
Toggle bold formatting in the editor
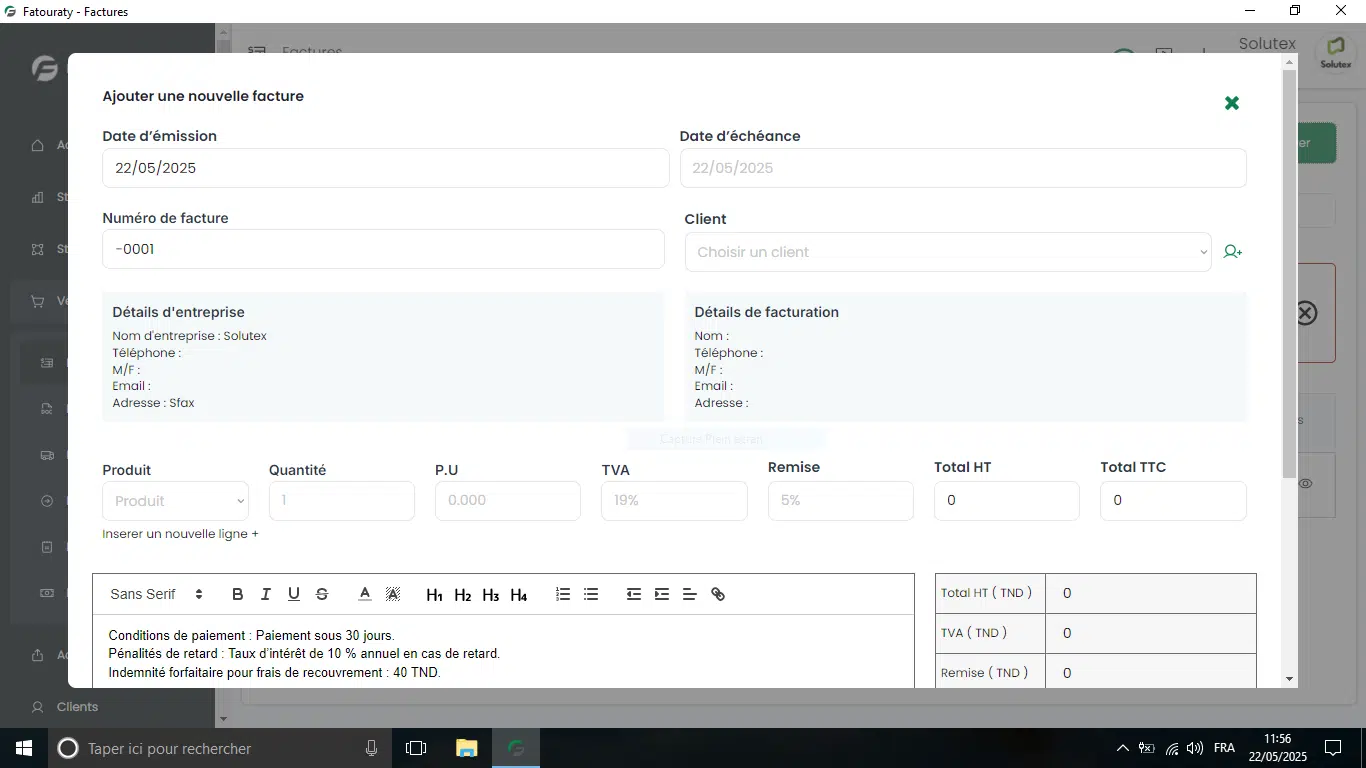[237, 594]
